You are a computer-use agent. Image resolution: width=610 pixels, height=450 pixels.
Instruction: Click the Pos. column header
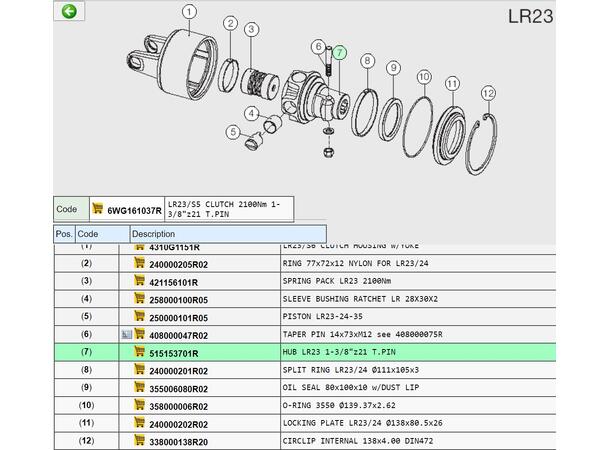(x=63, y=234)
